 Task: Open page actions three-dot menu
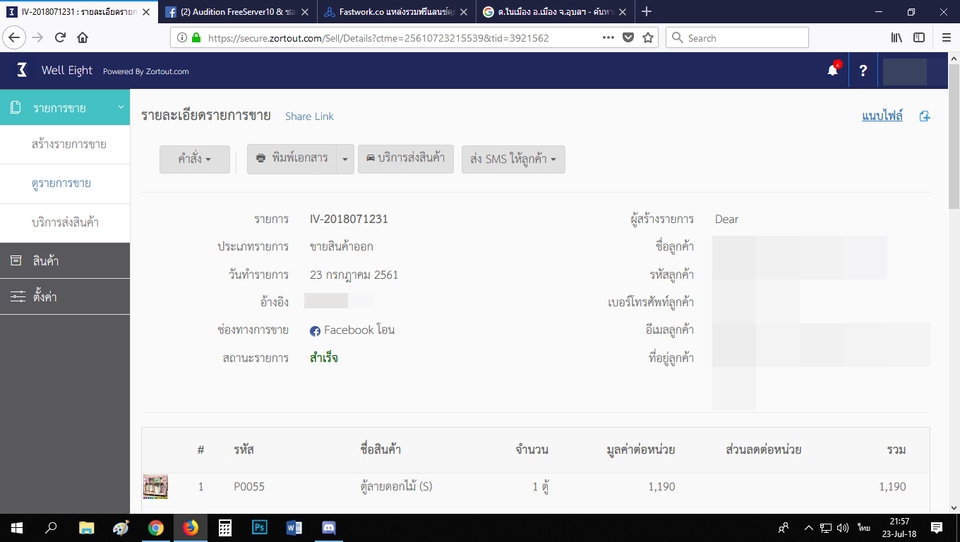(608, 37)
